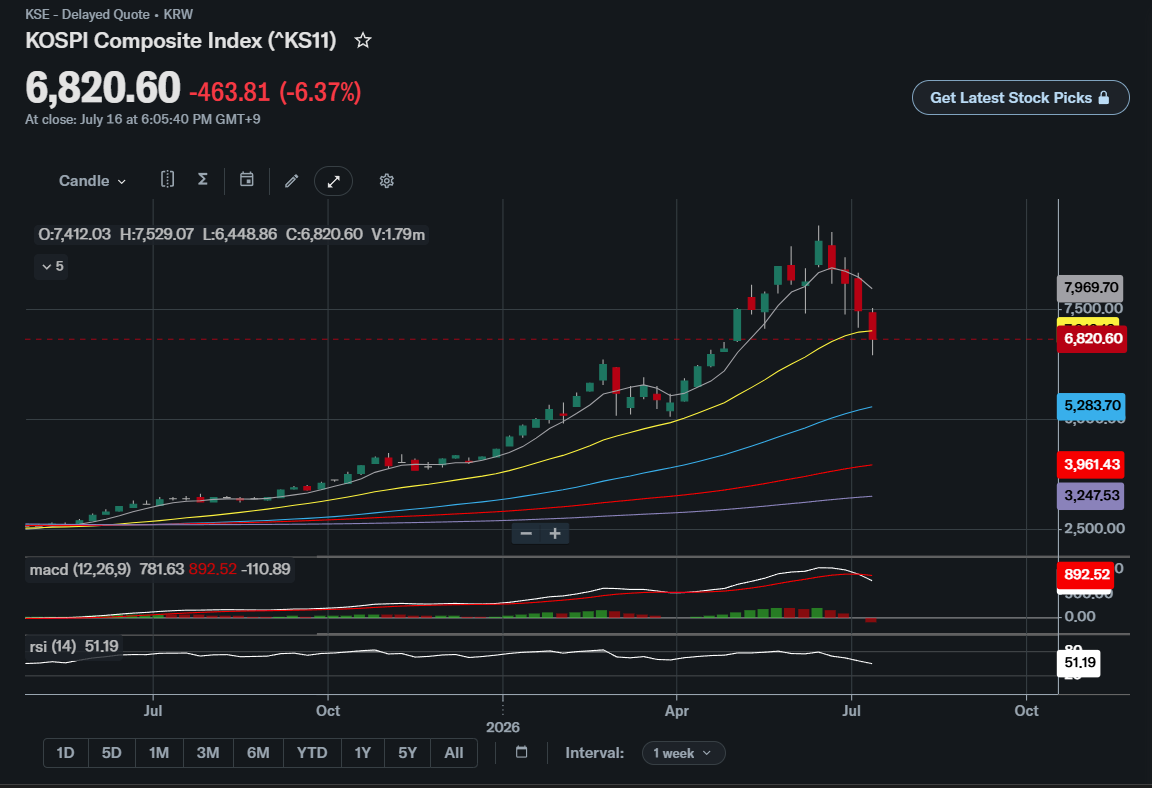Select the 3M range tab
This screenshot has height=788, width=1152.
(208, 753)
